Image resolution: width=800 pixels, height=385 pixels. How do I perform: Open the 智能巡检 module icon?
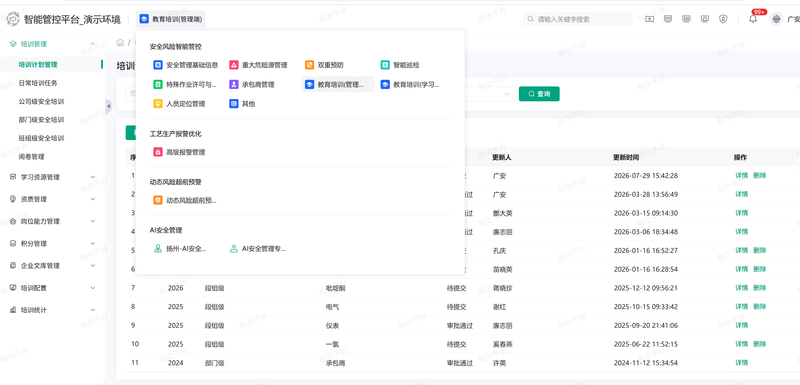pyautogui.click(x=385, y=65)
